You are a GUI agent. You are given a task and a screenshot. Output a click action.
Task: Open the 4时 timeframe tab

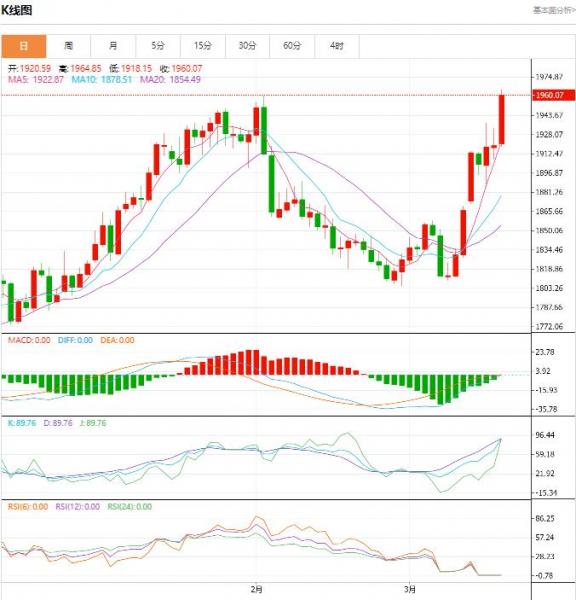click(337, 46)
